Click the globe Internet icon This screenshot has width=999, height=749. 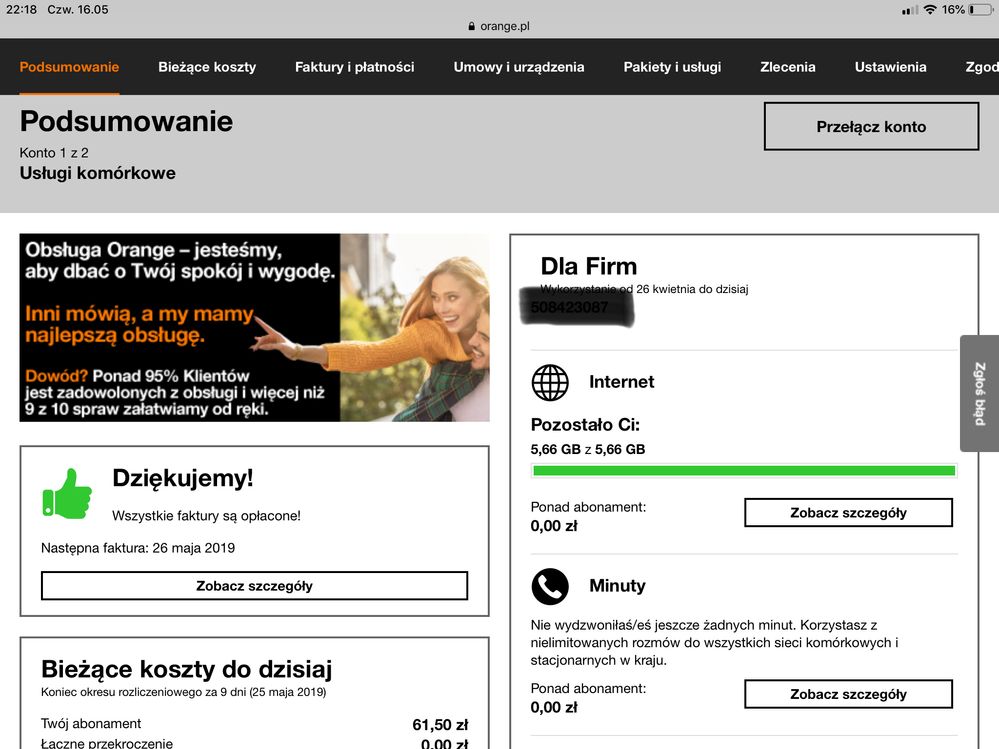550,382
